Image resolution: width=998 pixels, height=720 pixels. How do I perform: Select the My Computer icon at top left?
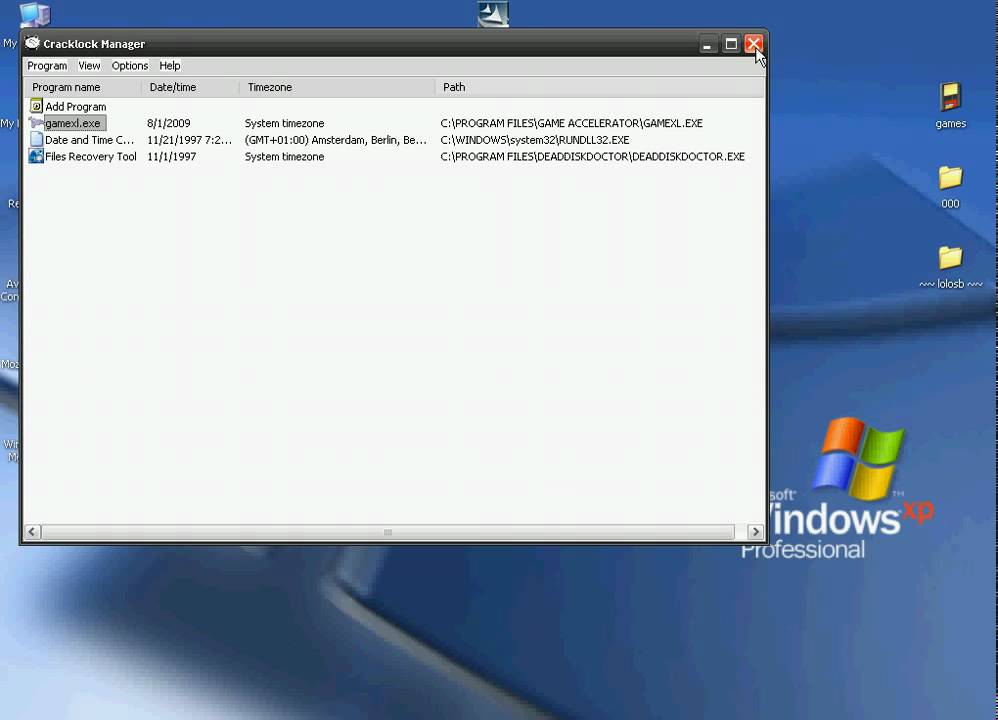pos(34,14)
